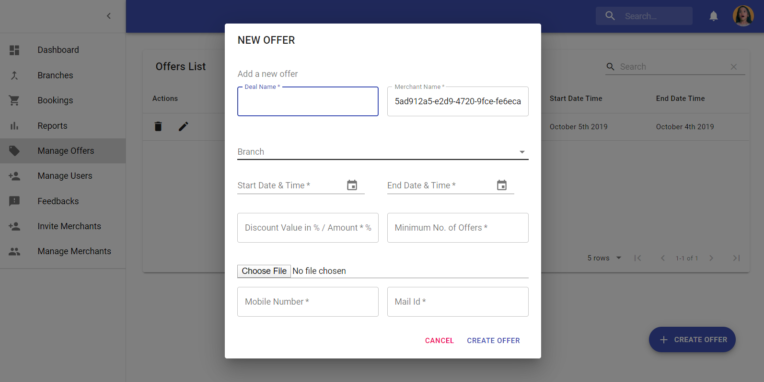Collapse the sidebar with the chevron icon
This screenshot has height=382, width=764.
(x=109, y=16)
